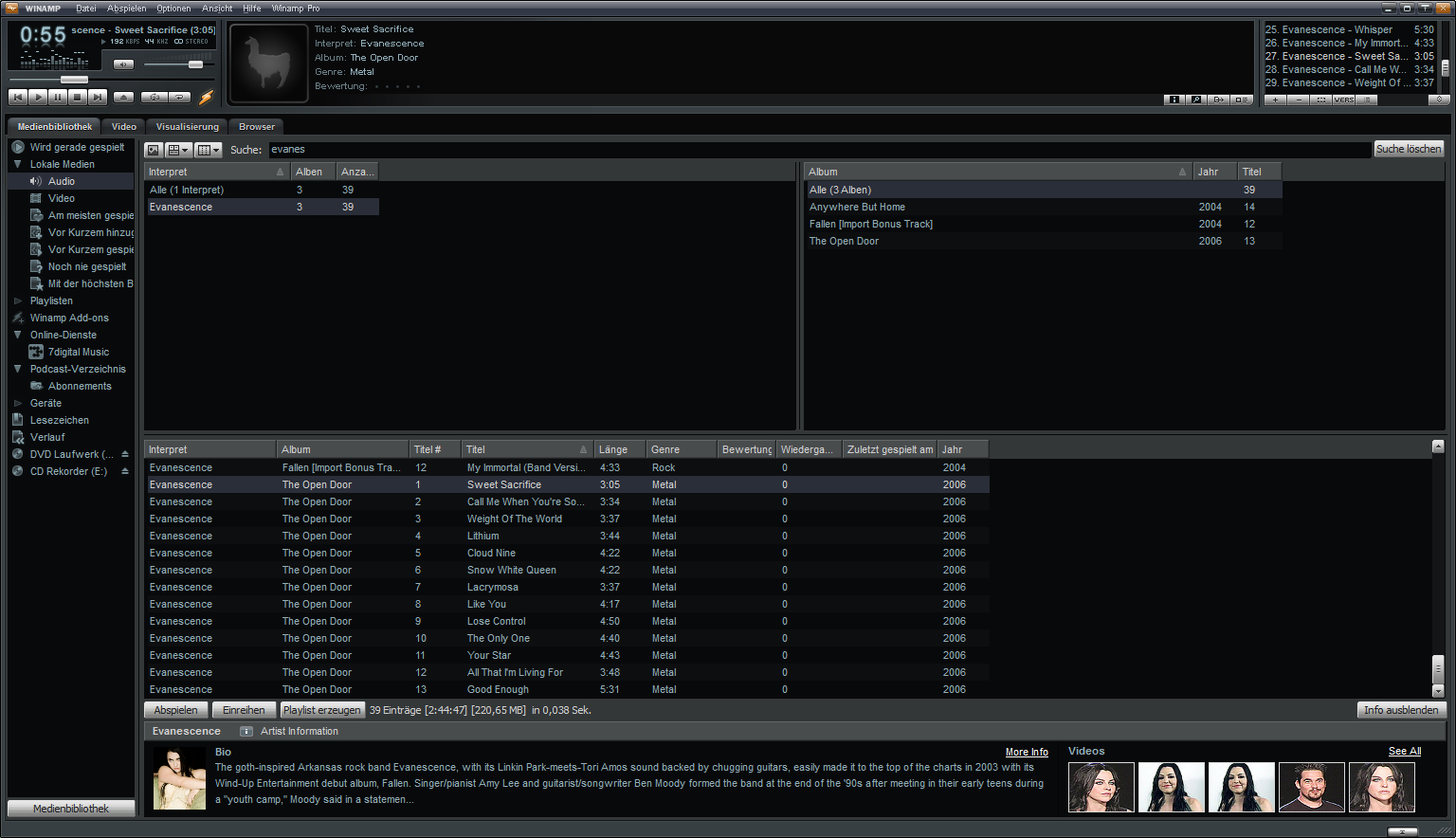The image size is (1456, 838).
Task: Open the More Info link in Bio
Action: click(x=1026, y=752)
